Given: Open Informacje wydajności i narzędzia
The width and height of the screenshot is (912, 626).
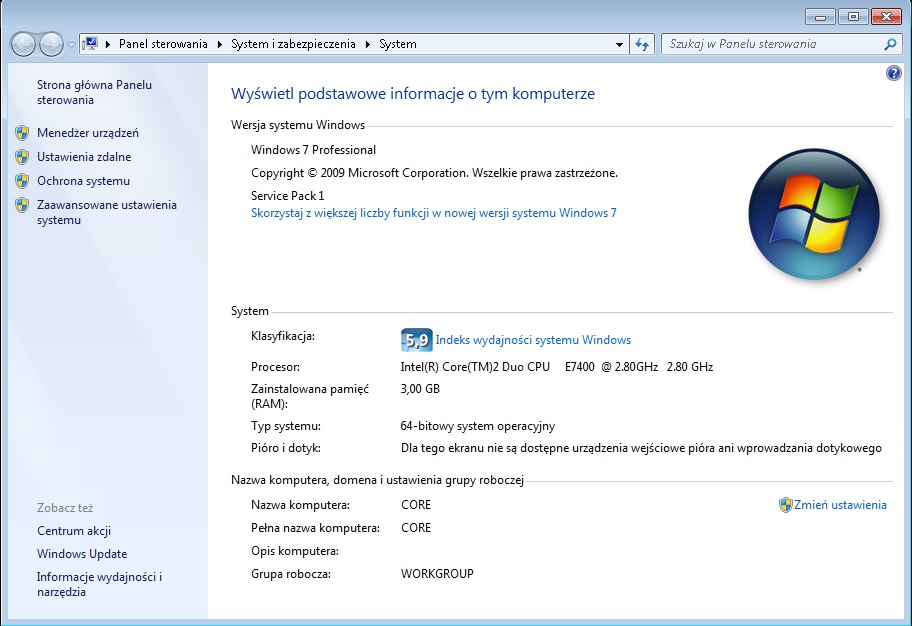Looking at the screenshot, I should click(x=99, y=584).
